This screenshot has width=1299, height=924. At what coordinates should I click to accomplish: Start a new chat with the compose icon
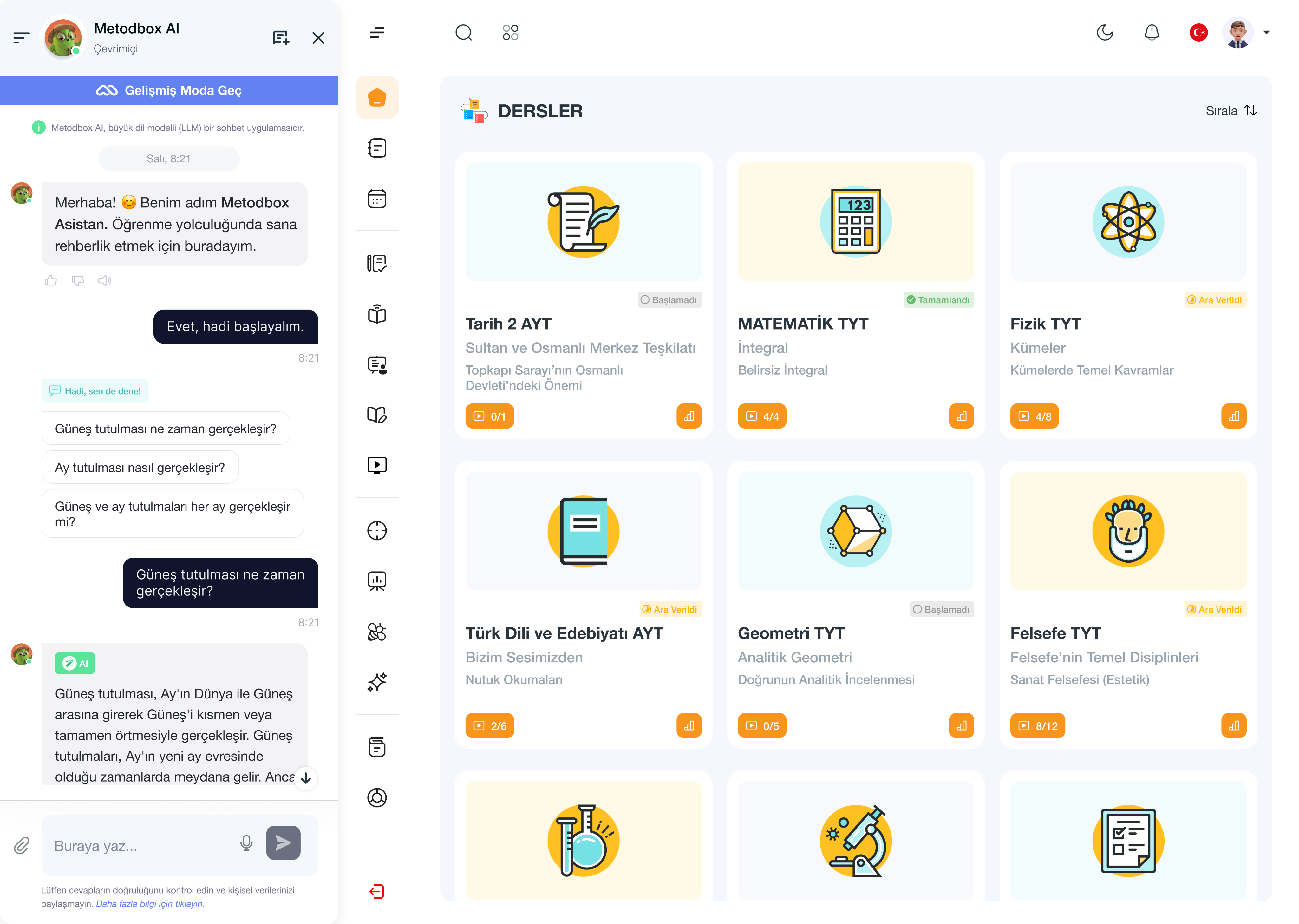(x=281, y=38)
